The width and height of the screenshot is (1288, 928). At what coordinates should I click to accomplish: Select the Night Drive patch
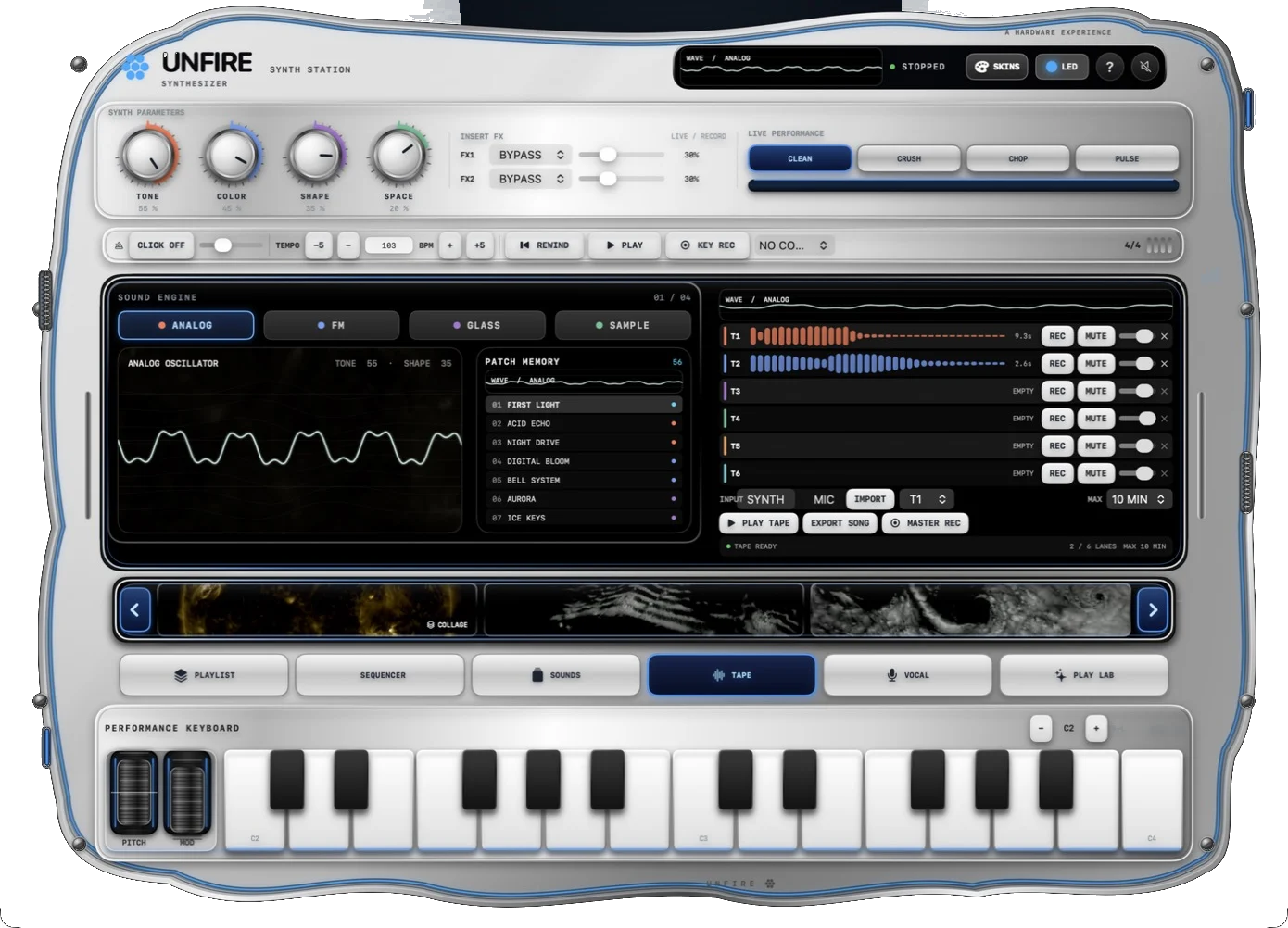[584, 443]
